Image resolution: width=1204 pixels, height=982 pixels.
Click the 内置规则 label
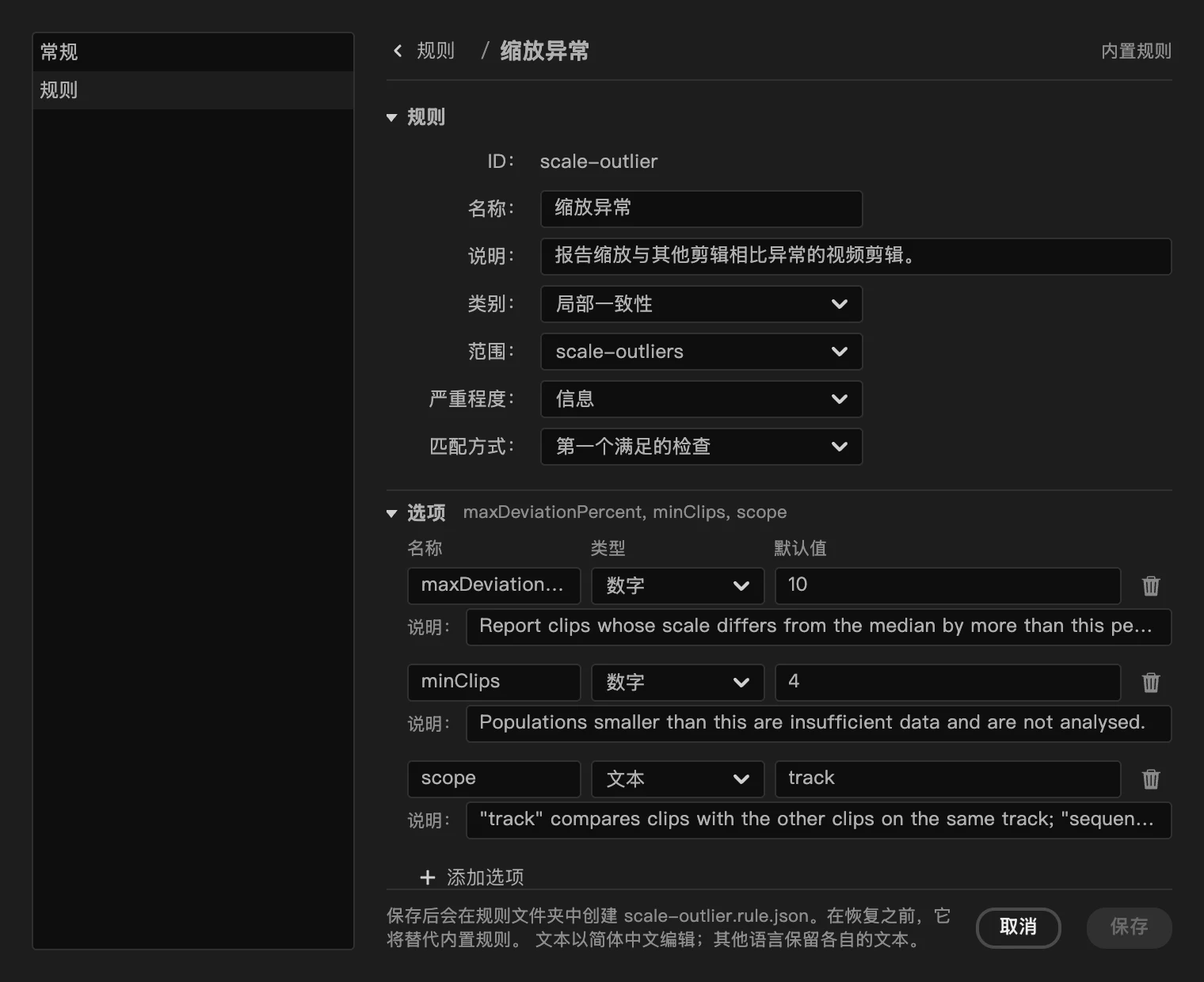click(x=1136, y=51)
